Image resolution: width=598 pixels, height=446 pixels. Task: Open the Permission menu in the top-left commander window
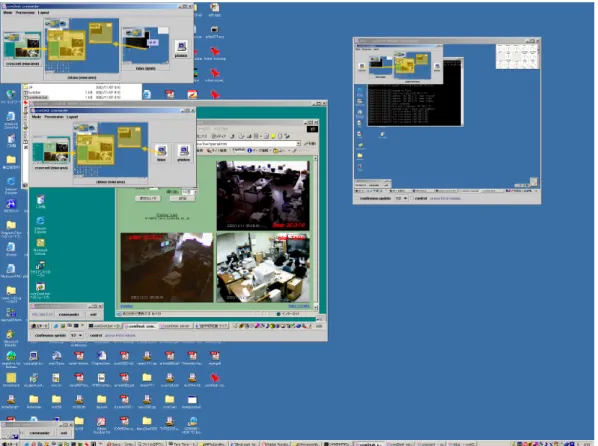(25, 13)
